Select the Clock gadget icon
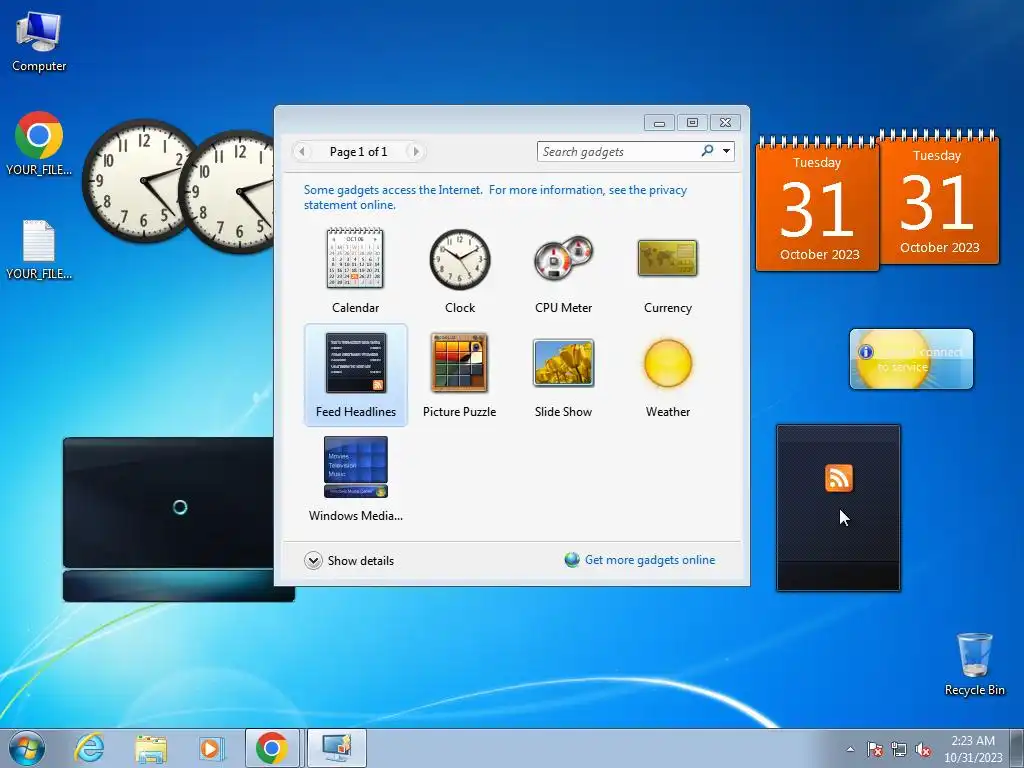Viewport: 1024px width, 768px height. click(460, 259)
